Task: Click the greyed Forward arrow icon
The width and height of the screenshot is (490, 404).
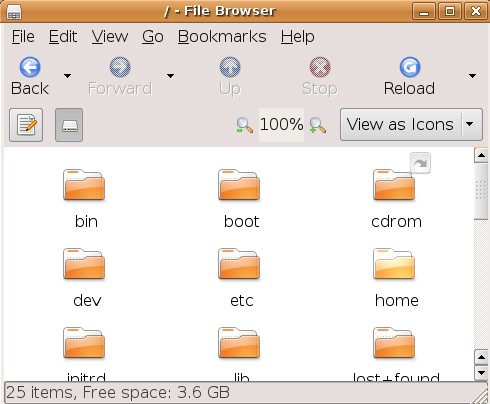Action: (x=120, y=67)
